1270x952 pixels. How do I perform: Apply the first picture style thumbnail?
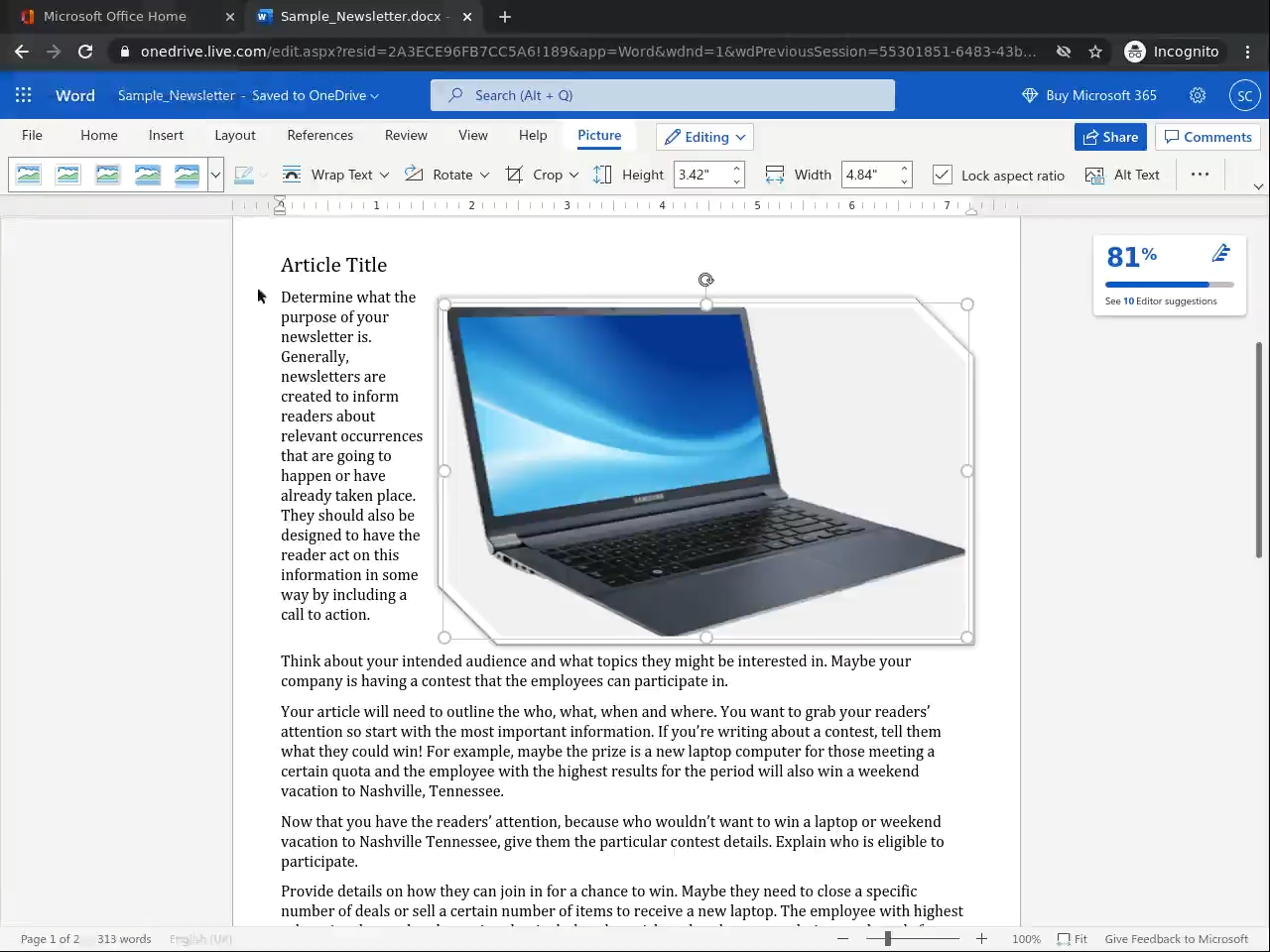[29, 176]
